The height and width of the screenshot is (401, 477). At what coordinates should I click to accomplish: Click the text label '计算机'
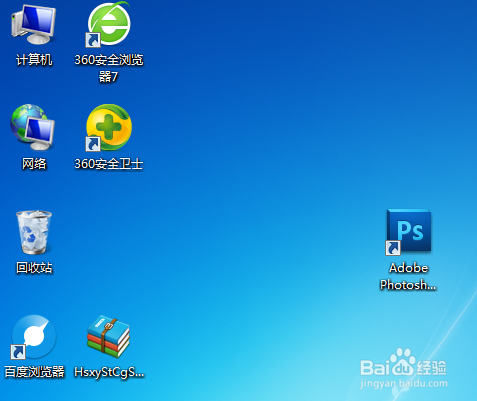click(x=34, y=60)
